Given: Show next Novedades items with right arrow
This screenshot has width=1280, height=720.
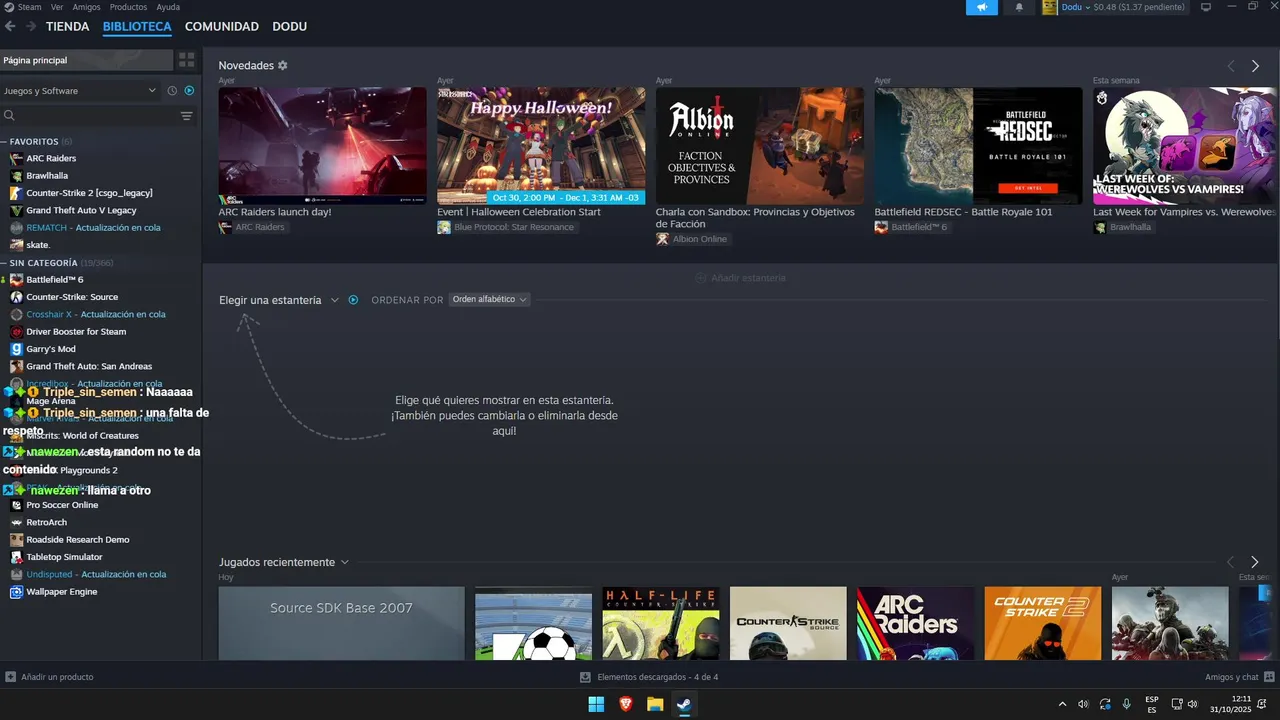Looking at the screenshot, I should click(x=1255, y=66).
